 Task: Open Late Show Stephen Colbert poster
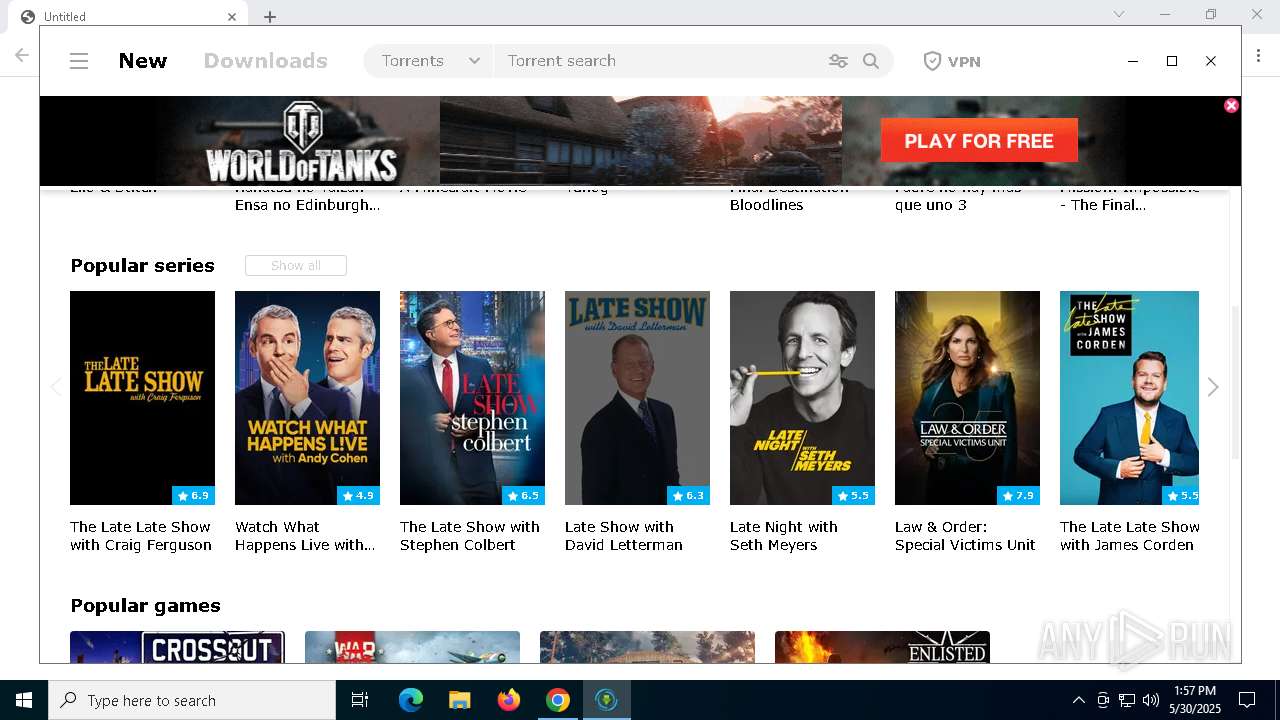(472, 398)
